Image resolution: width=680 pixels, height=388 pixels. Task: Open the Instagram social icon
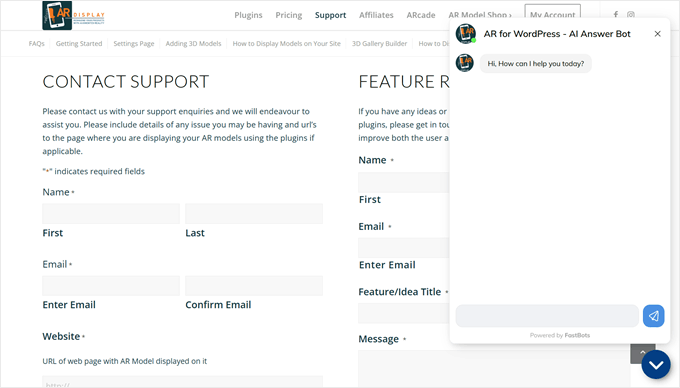(x=631, y=15)
